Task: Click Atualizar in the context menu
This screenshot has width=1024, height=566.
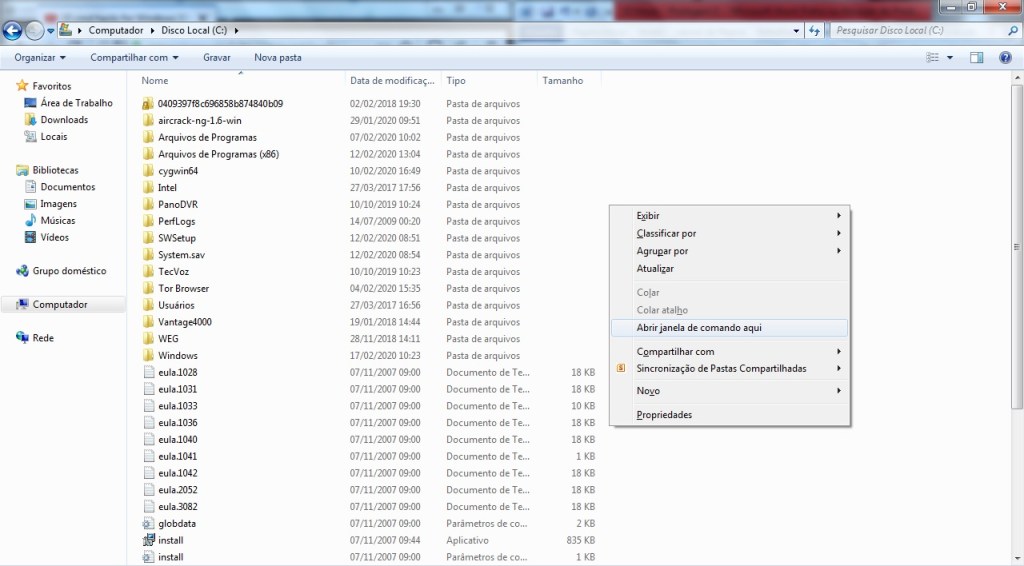Action: pos(655,269)
